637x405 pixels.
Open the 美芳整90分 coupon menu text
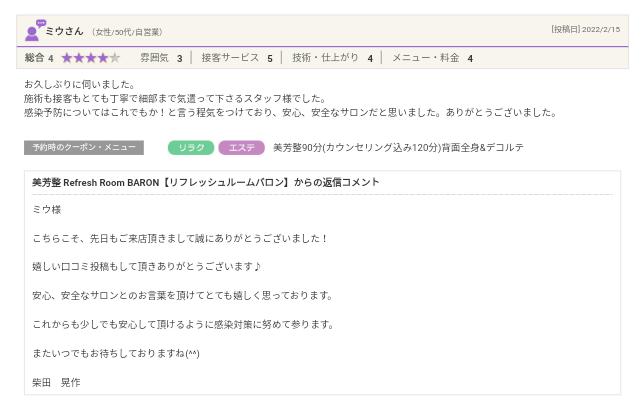pos(397,148)
